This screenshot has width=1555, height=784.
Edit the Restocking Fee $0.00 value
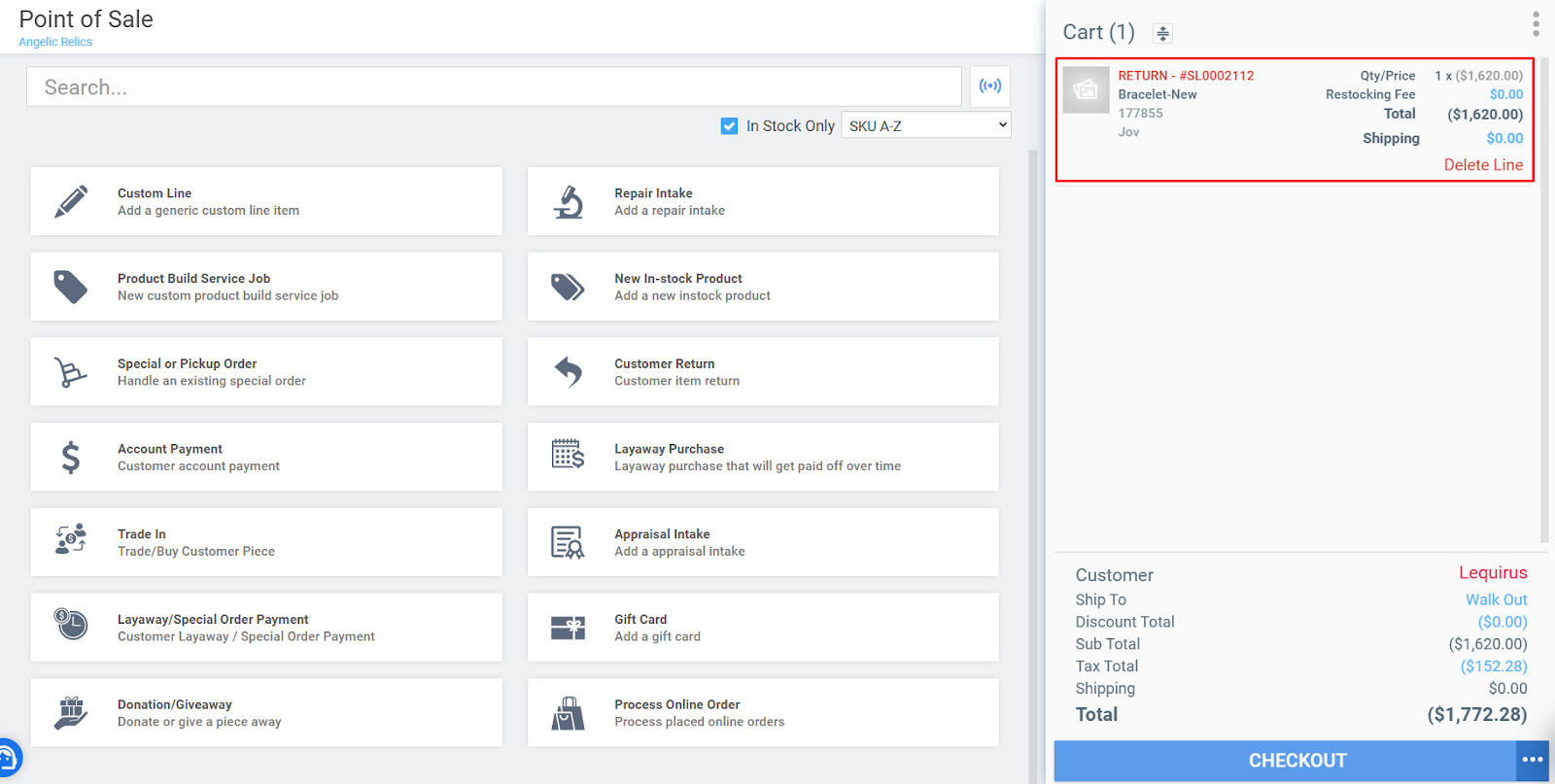[x=1506, y=94]
